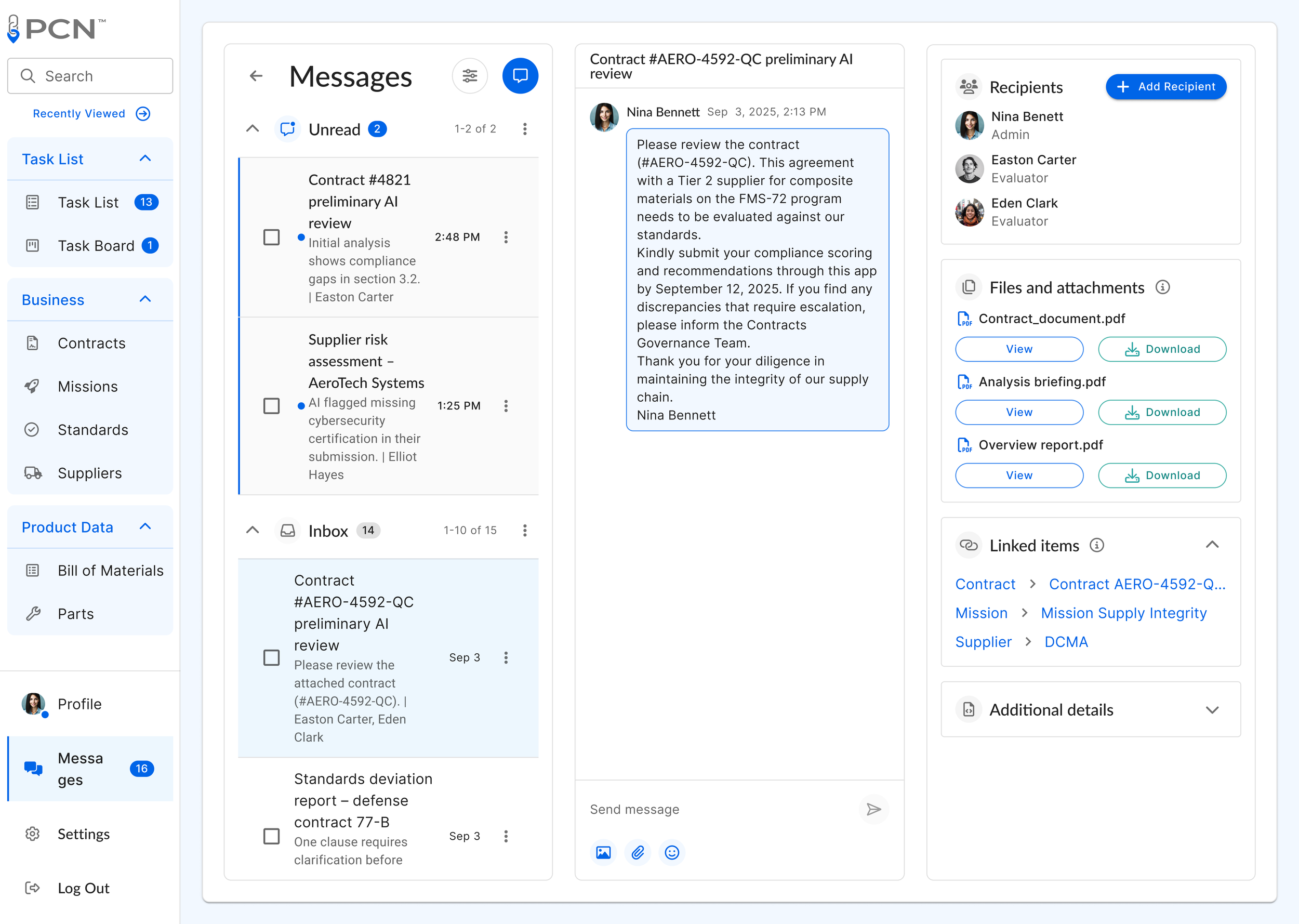1299x924 pixels.
Task: Tick the Standards deviation report checkbox
Action: (x=271, y=836)
